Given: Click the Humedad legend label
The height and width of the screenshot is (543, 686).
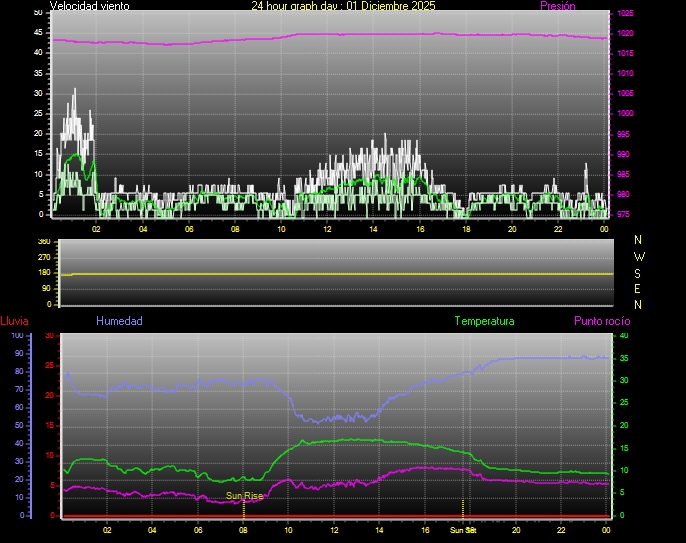Looking at the screenshot, I should pyautogui.click(x=119, y=321).
